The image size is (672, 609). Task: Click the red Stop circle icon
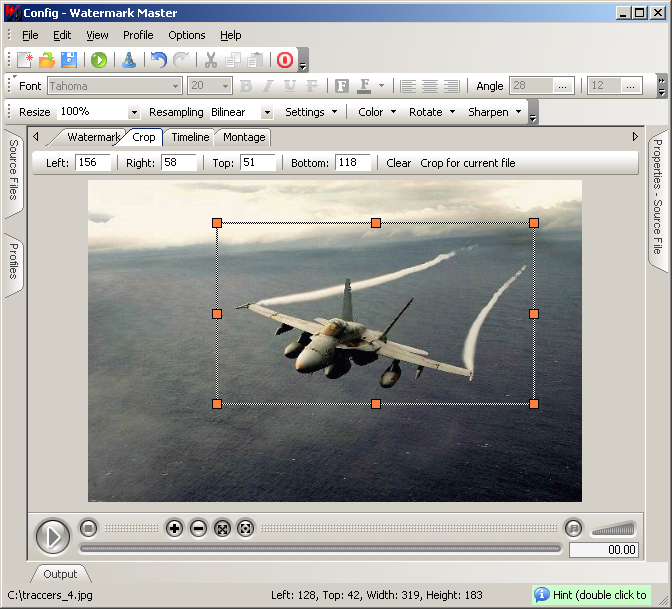tap(284, 60)
